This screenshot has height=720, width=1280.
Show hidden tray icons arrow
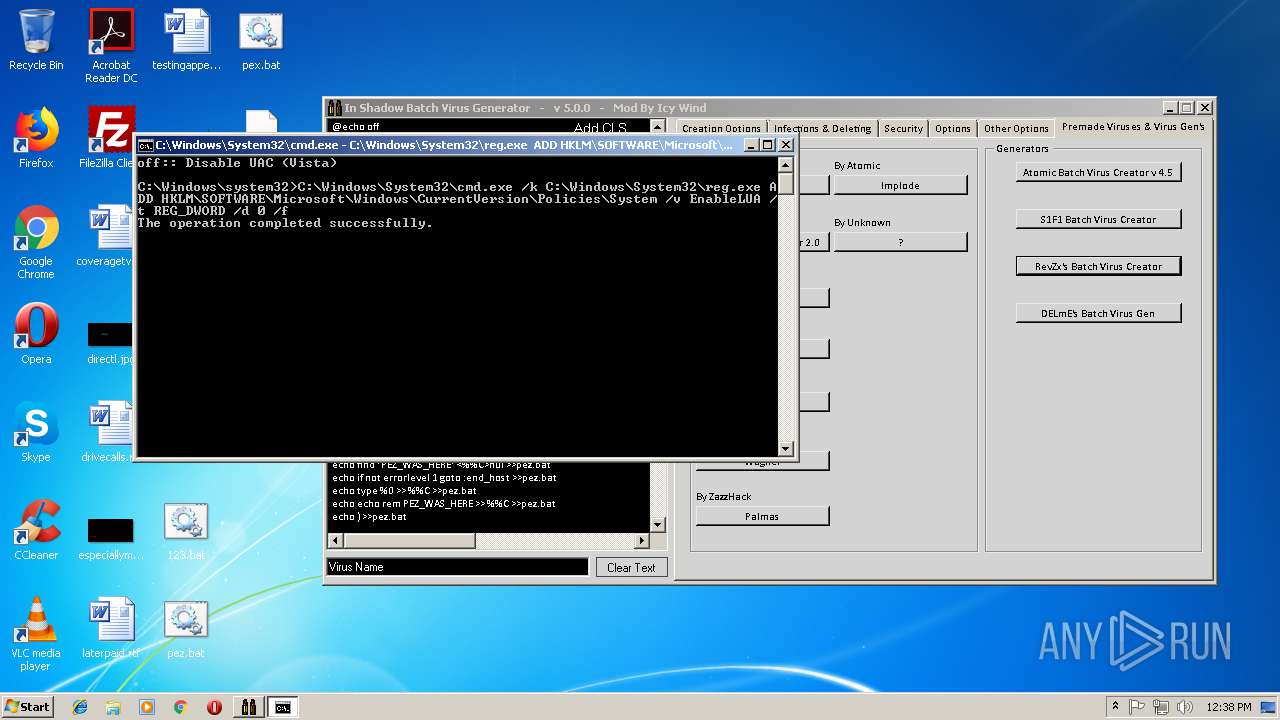tap(1116, 707)
